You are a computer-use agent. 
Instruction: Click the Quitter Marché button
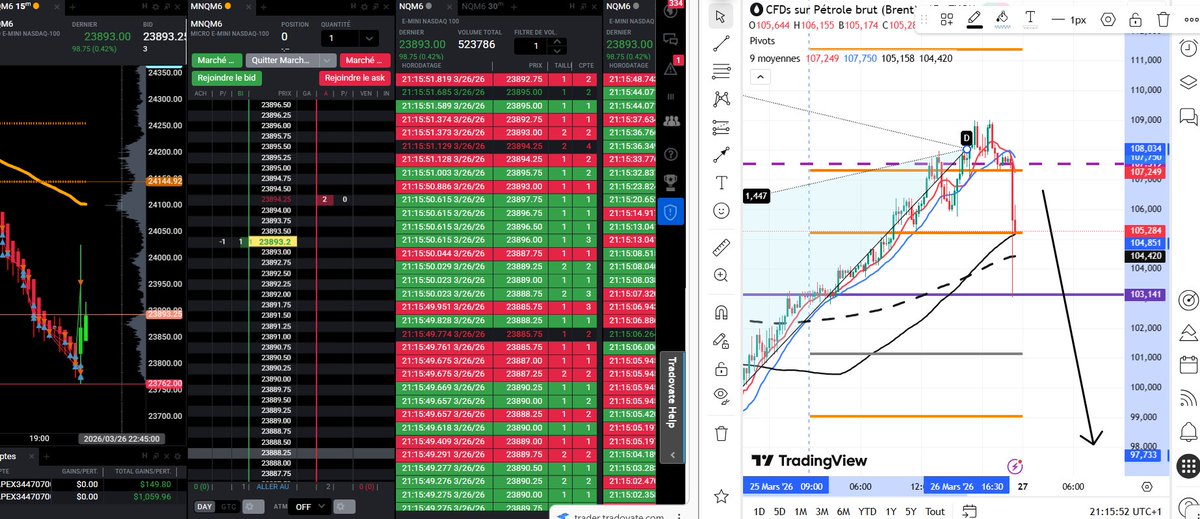click(x=284, y=60)
